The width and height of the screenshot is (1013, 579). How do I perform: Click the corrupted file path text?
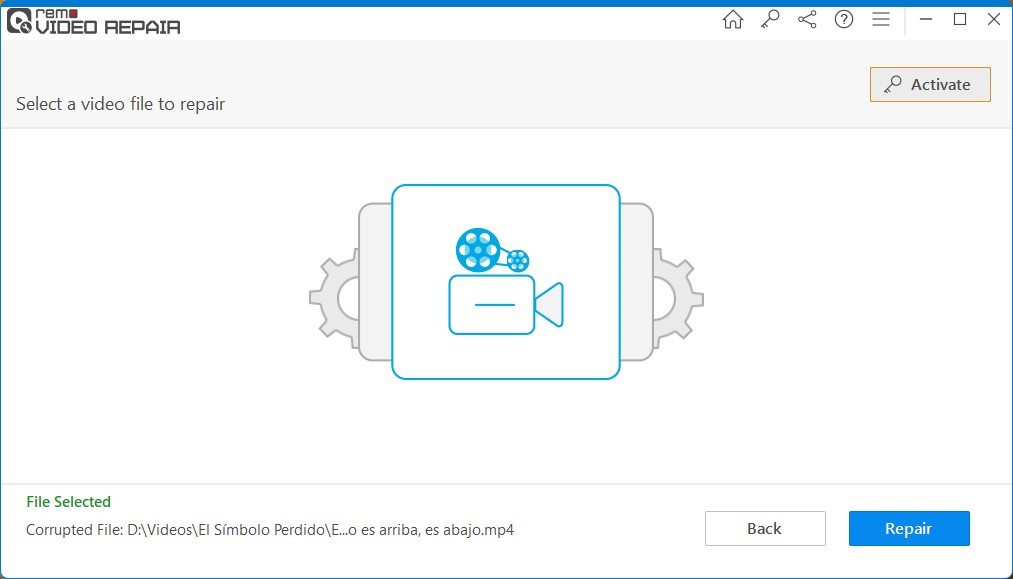click(x=270, y=529)
